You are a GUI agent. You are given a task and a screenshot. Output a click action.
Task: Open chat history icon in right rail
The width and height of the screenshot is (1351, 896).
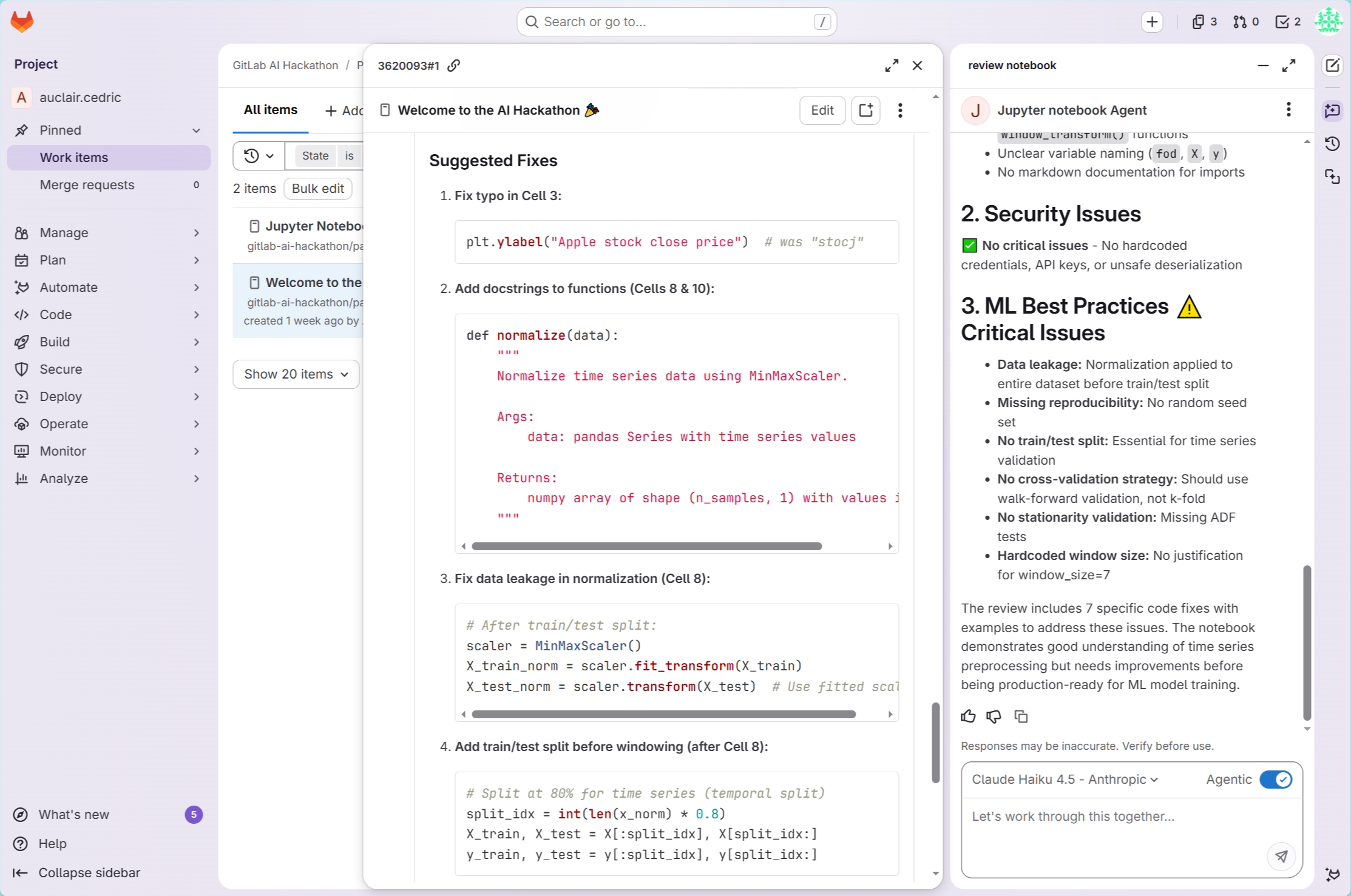click(1332, 144)
